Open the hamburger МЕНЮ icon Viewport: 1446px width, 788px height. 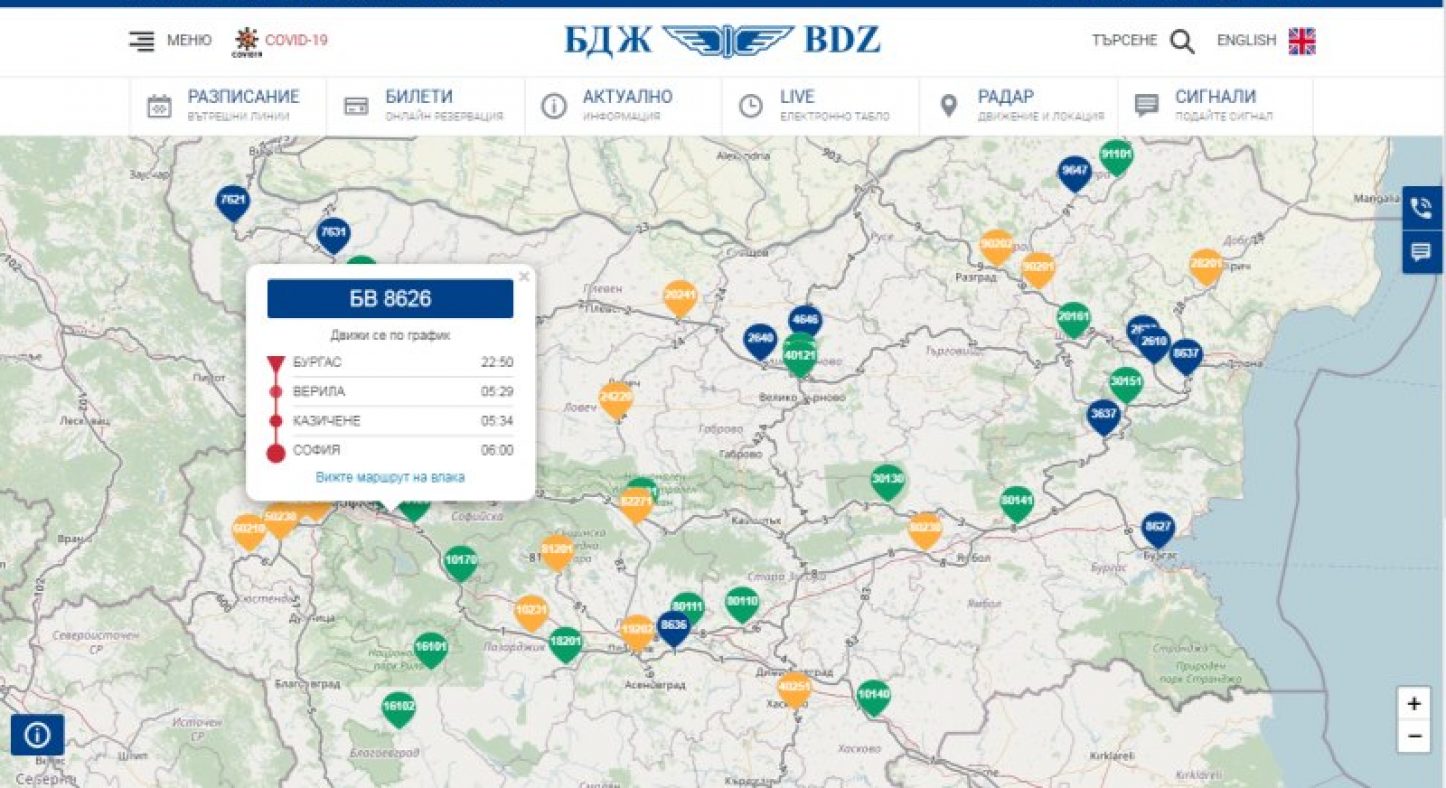tap(142, 41)
